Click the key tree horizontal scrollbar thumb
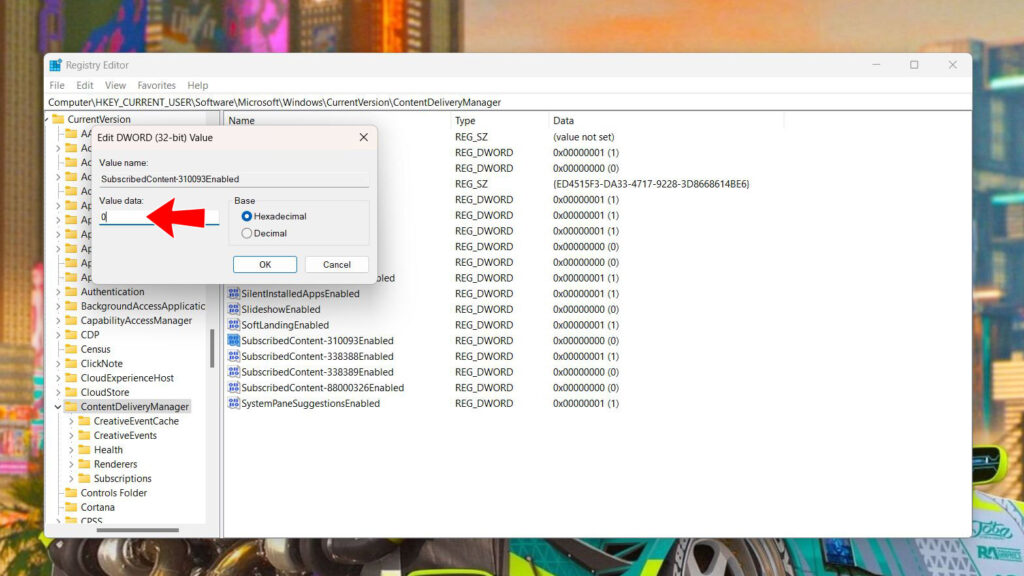The width and height of the screenshot is (1024, 576). click(137, 530)
